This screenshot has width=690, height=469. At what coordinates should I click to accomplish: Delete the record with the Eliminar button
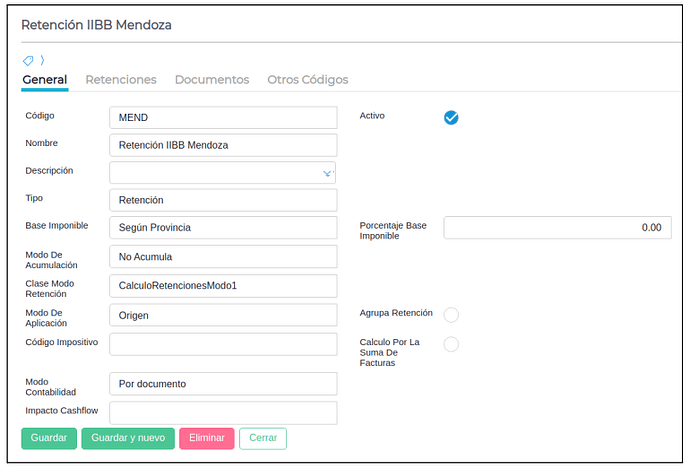pos(208,438)
